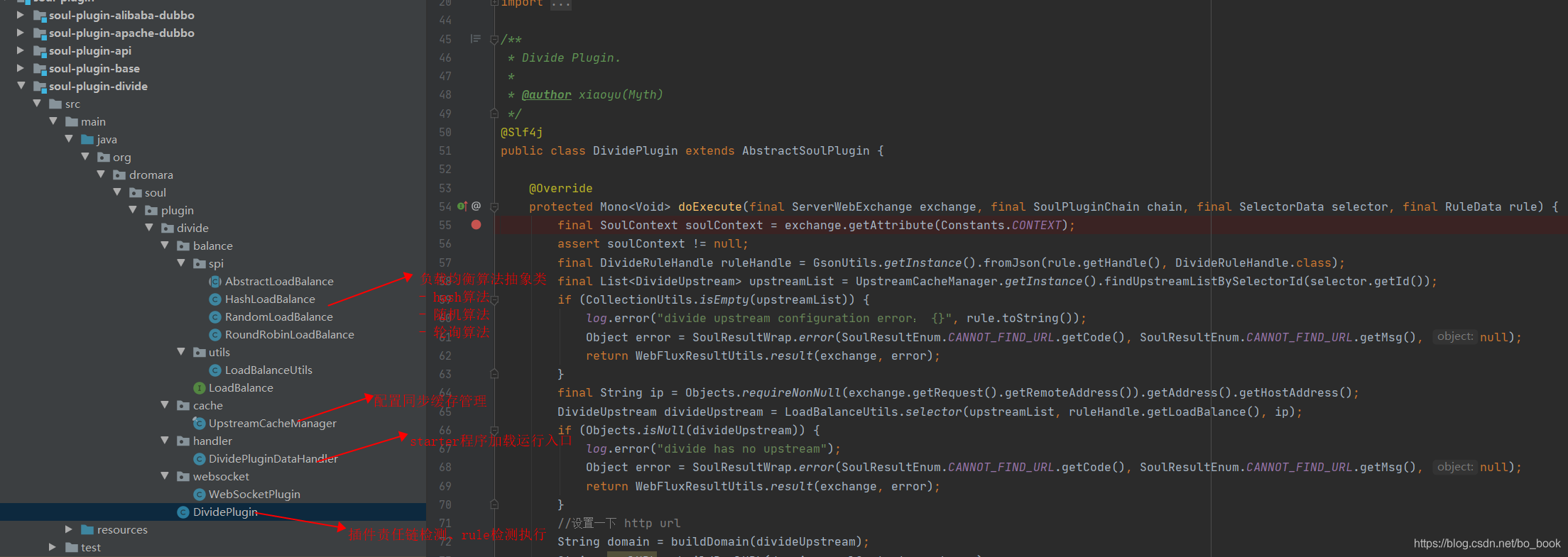The width and height of the screenshot is (1568, 557).
Task: Click the HashLoadBalance class icon
Action: tap(215, 299)
